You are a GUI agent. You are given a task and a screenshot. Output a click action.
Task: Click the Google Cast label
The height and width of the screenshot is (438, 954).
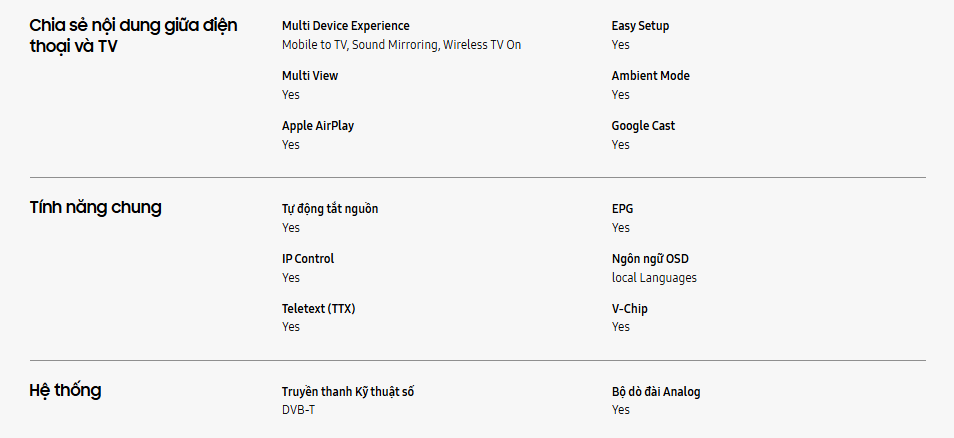tap(643, 126)
